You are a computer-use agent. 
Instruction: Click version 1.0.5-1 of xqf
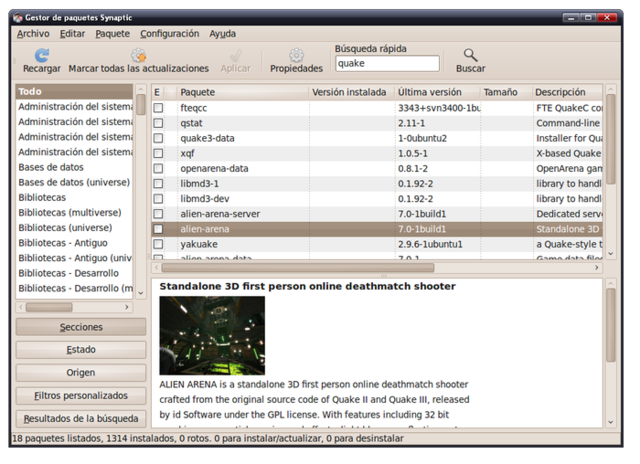pyautogui.click(x=413, y=153)
